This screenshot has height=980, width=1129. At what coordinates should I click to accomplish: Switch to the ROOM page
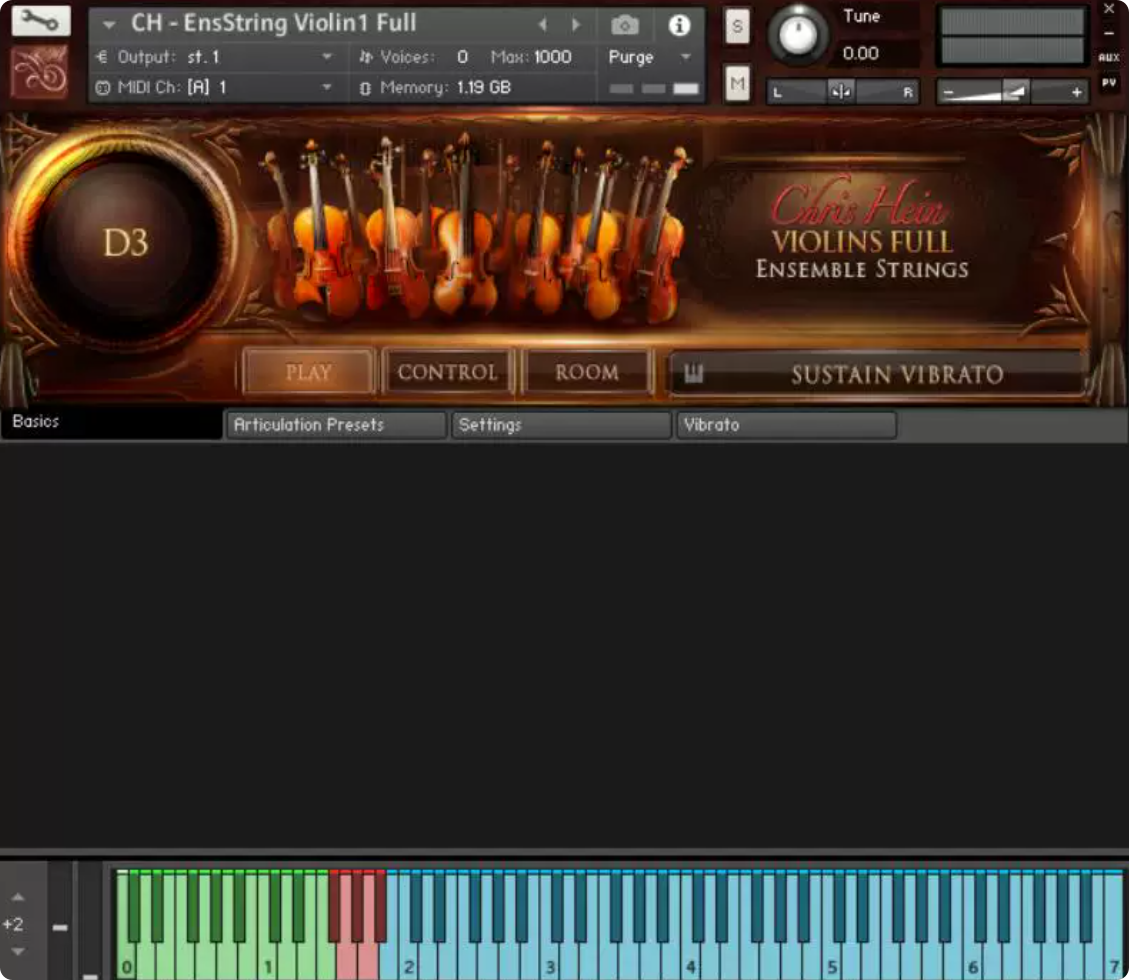pyautogui.click(x=587, y=372)
